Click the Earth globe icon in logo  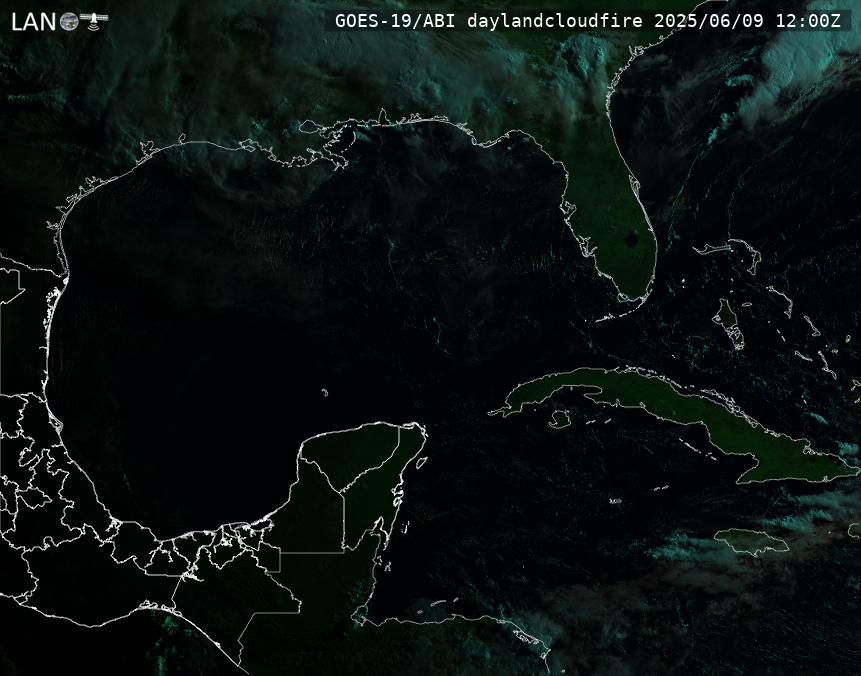point(69,22)
